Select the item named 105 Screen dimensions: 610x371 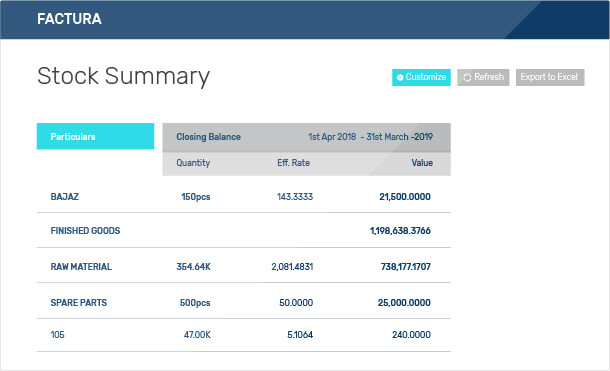point(57,335)
